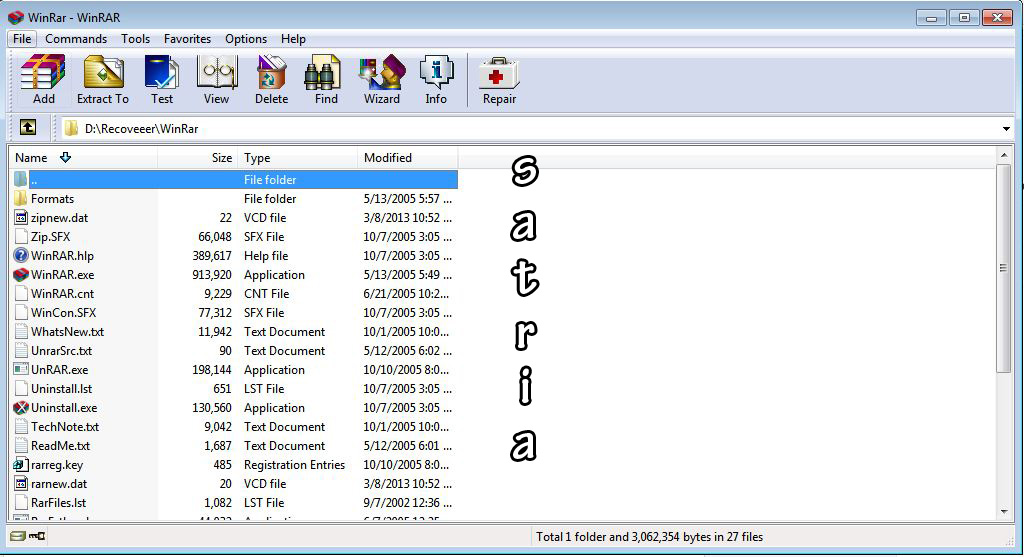Click the drive icon in status bar
1024x557 pixels.
point(18,536)
